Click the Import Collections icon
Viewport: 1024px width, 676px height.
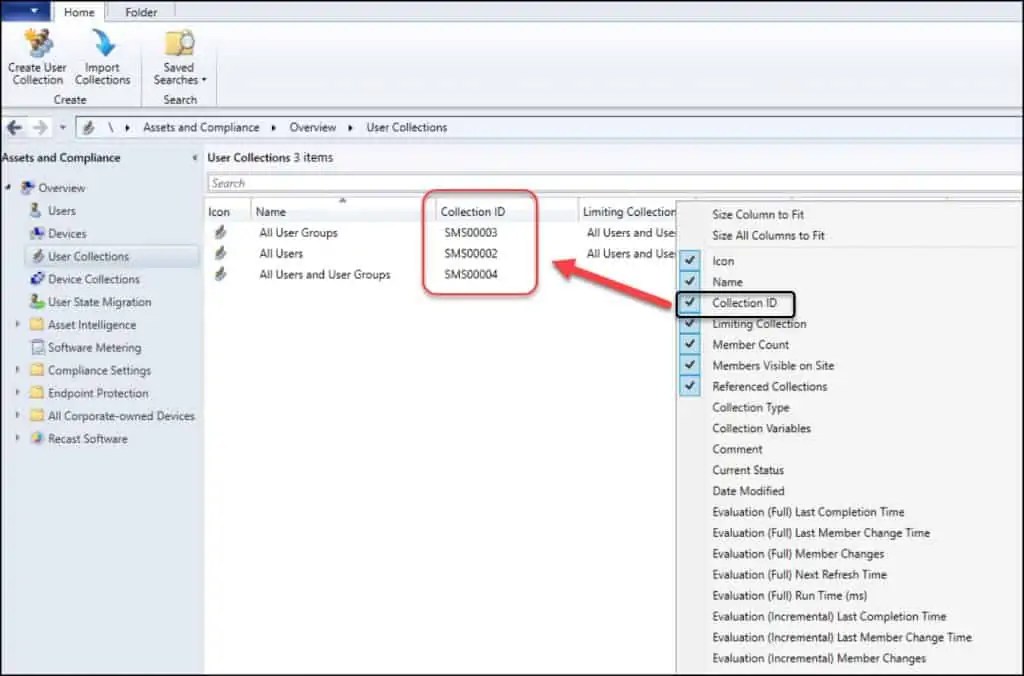click(103, 55)
